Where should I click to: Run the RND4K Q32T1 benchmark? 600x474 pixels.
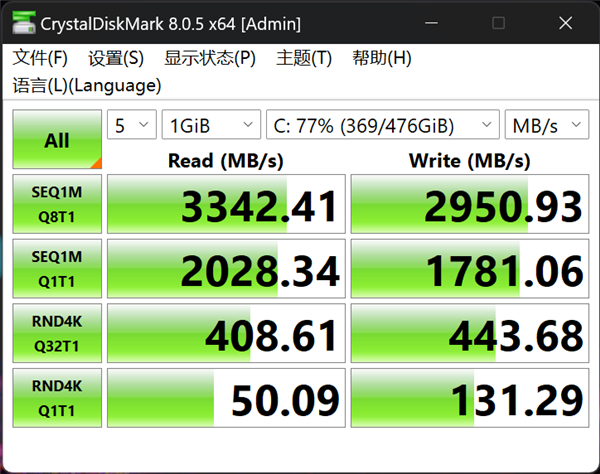pos(57,333)
